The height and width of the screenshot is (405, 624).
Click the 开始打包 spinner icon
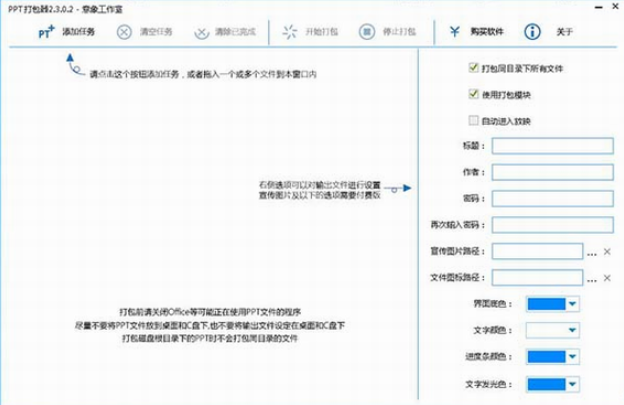pyautogui.click(x=290, y=32)
